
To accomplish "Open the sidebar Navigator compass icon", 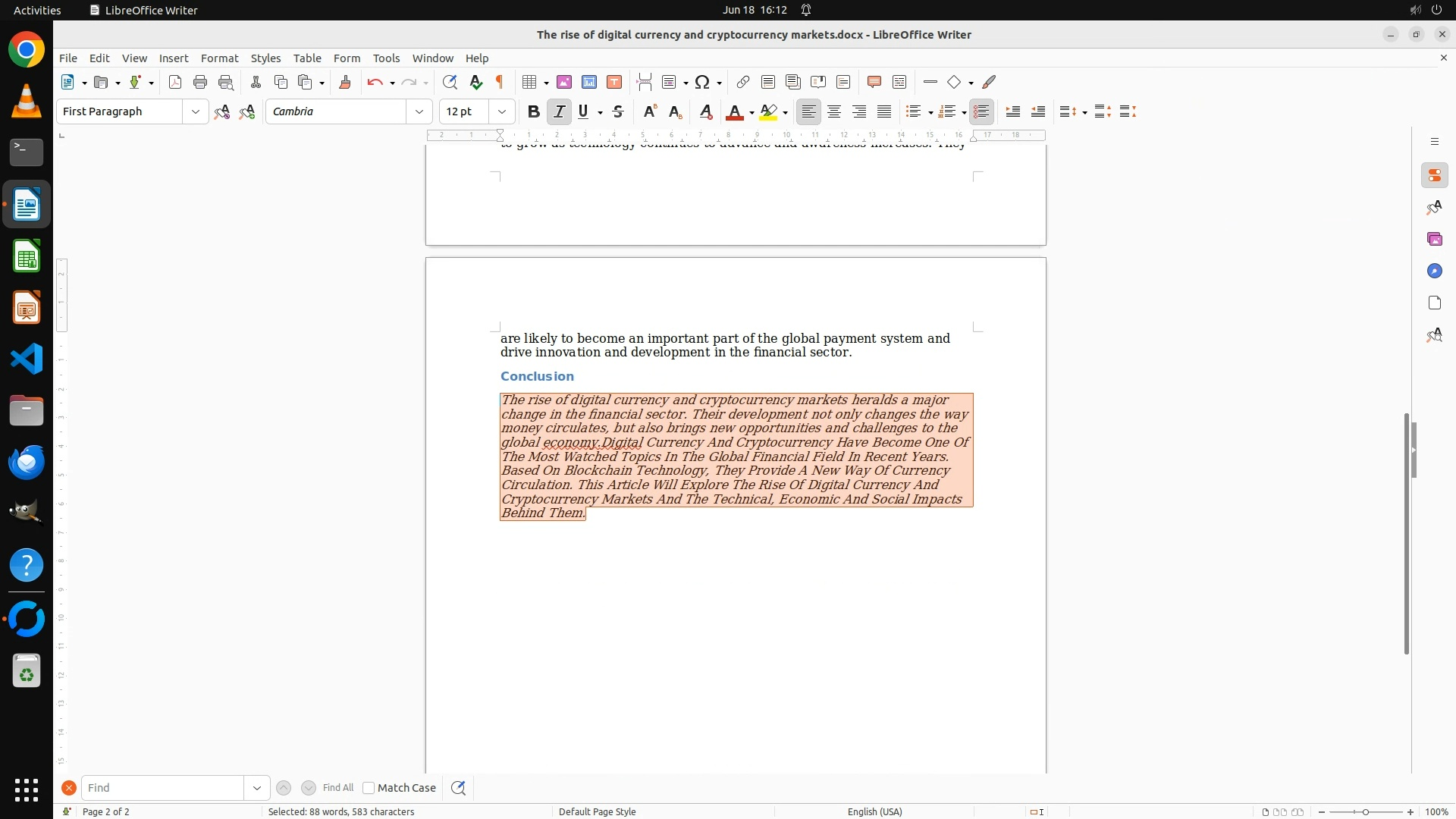I will 1434,271.
